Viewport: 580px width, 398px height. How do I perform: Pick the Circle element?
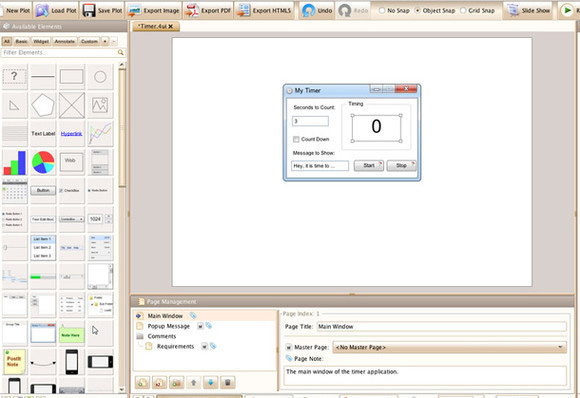pyautogui.click(x=100, y=77)
